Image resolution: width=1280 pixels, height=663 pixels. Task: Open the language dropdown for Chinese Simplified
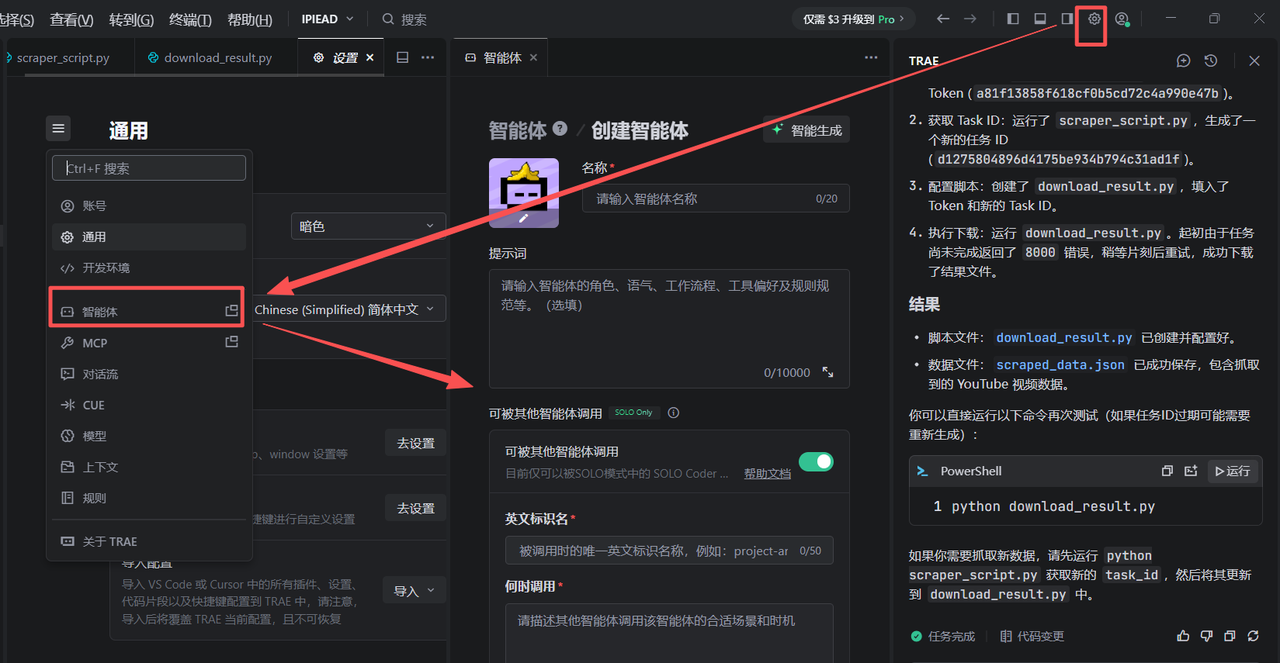(x=345, y=309)
